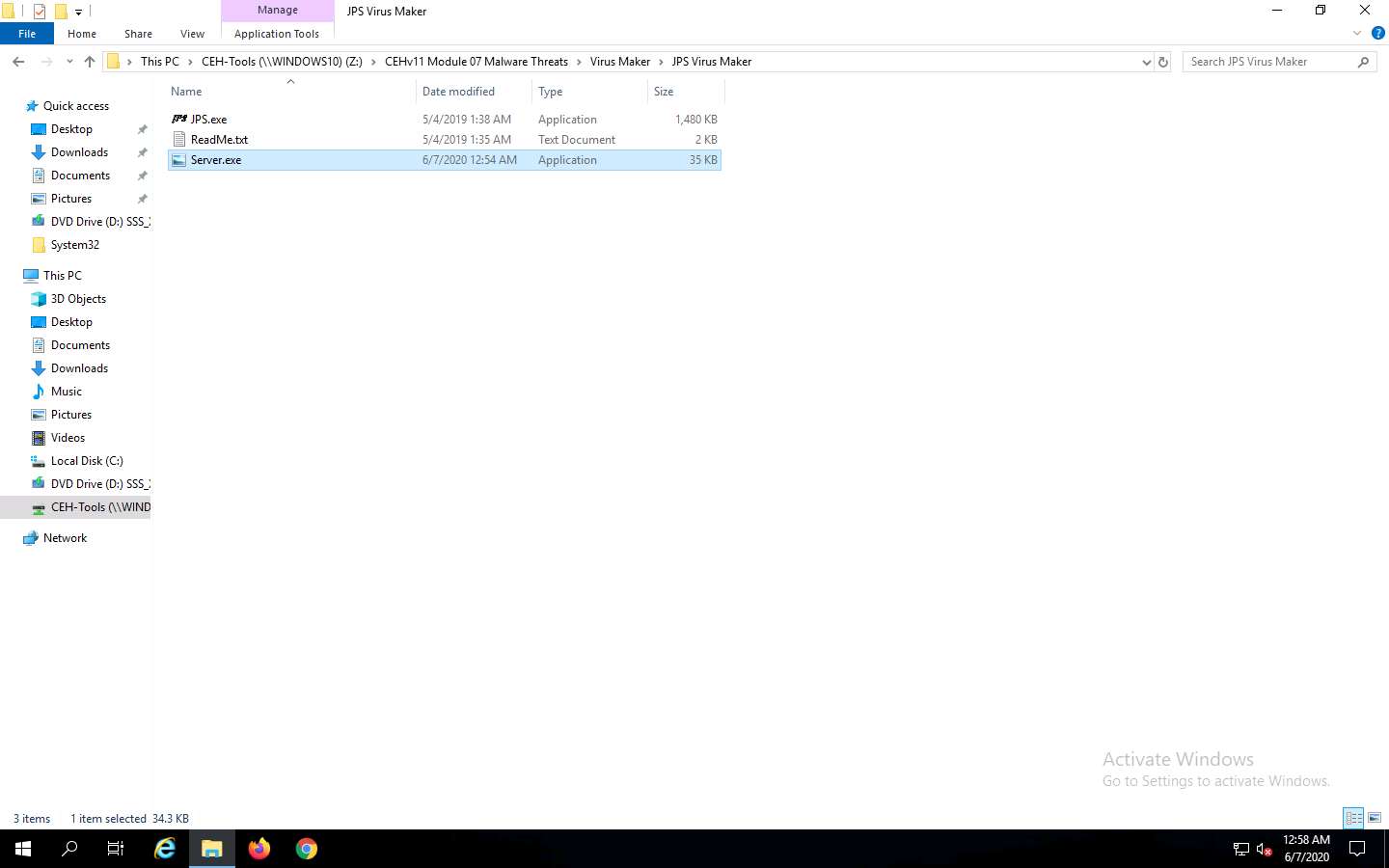Sort by the Size column header
Screen dimensions: 1389x868
coord(686,92)
